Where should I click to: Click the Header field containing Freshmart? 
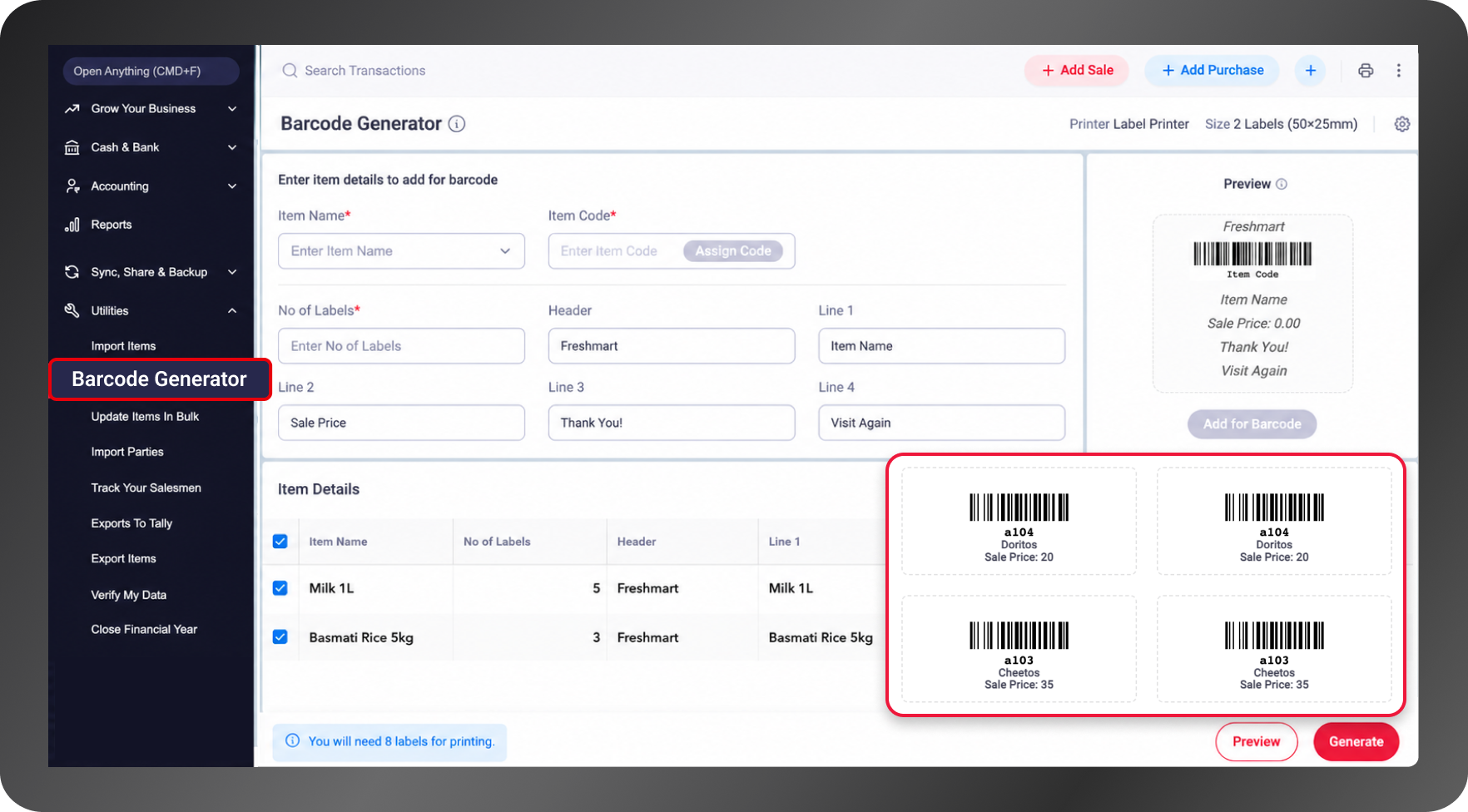pos(672,346)
